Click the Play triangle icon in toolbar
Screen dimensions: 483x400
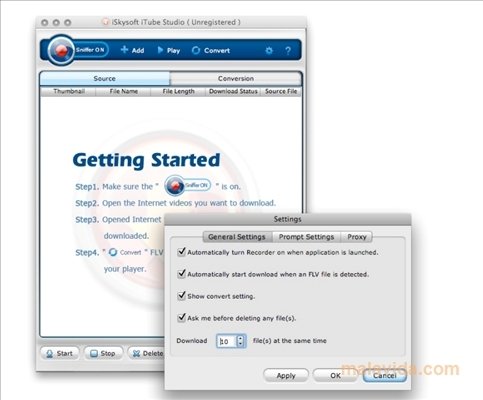(x=160, y=50)
